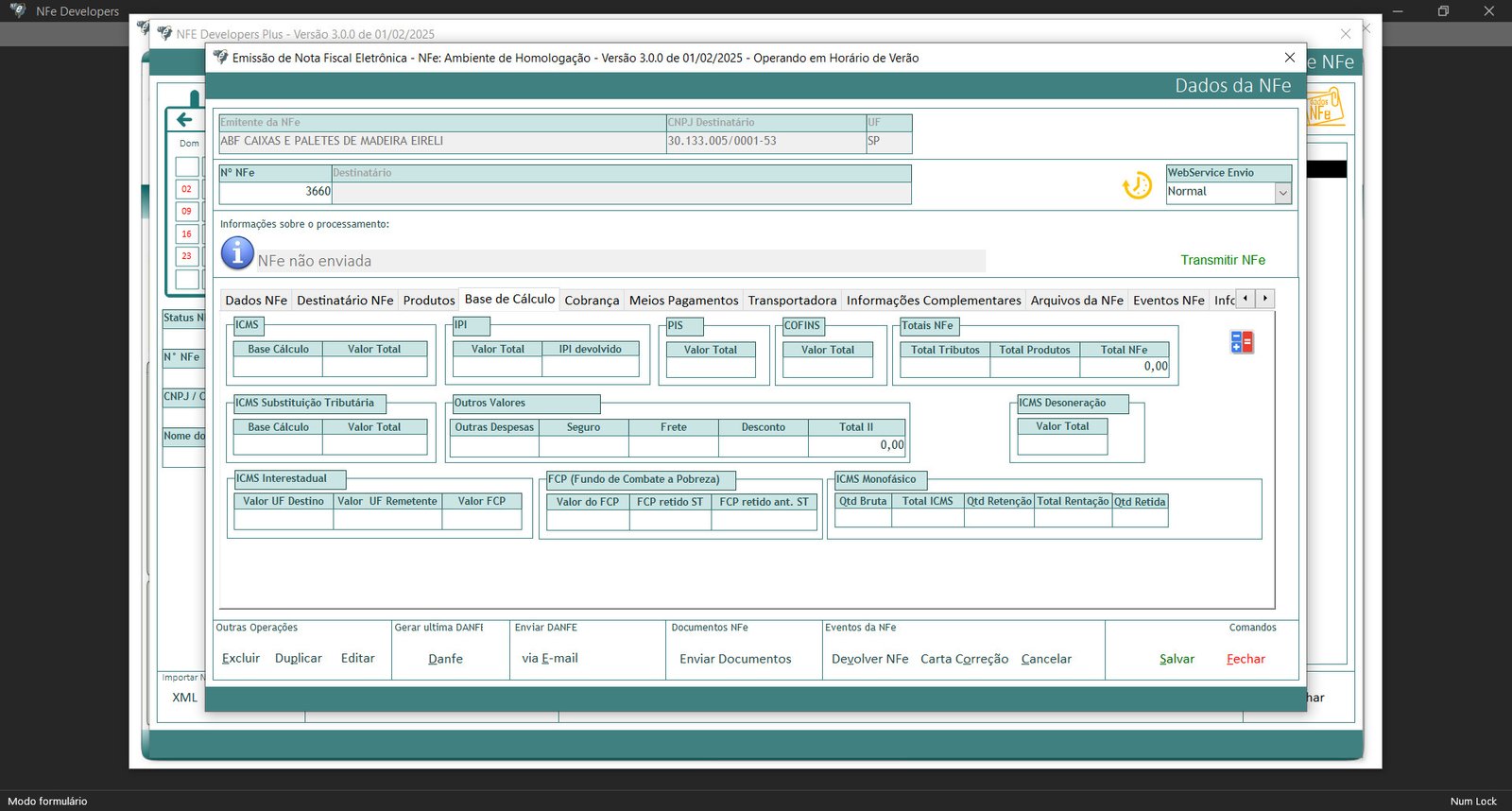1512x811 pixels.
Task: Select the Transportadora tab
Action: point(792,301)
